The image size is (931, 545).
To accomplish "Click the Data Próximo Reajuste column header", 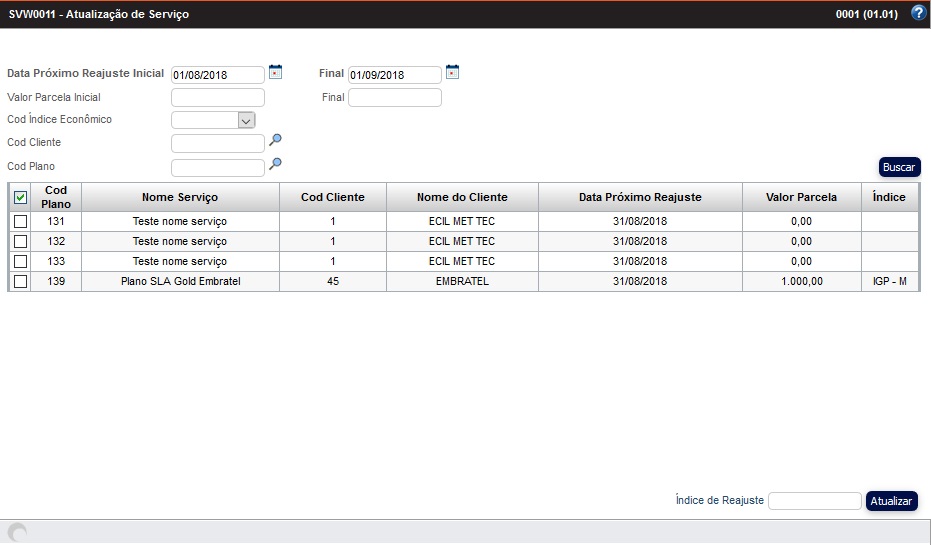I will [x=640, y=197].
